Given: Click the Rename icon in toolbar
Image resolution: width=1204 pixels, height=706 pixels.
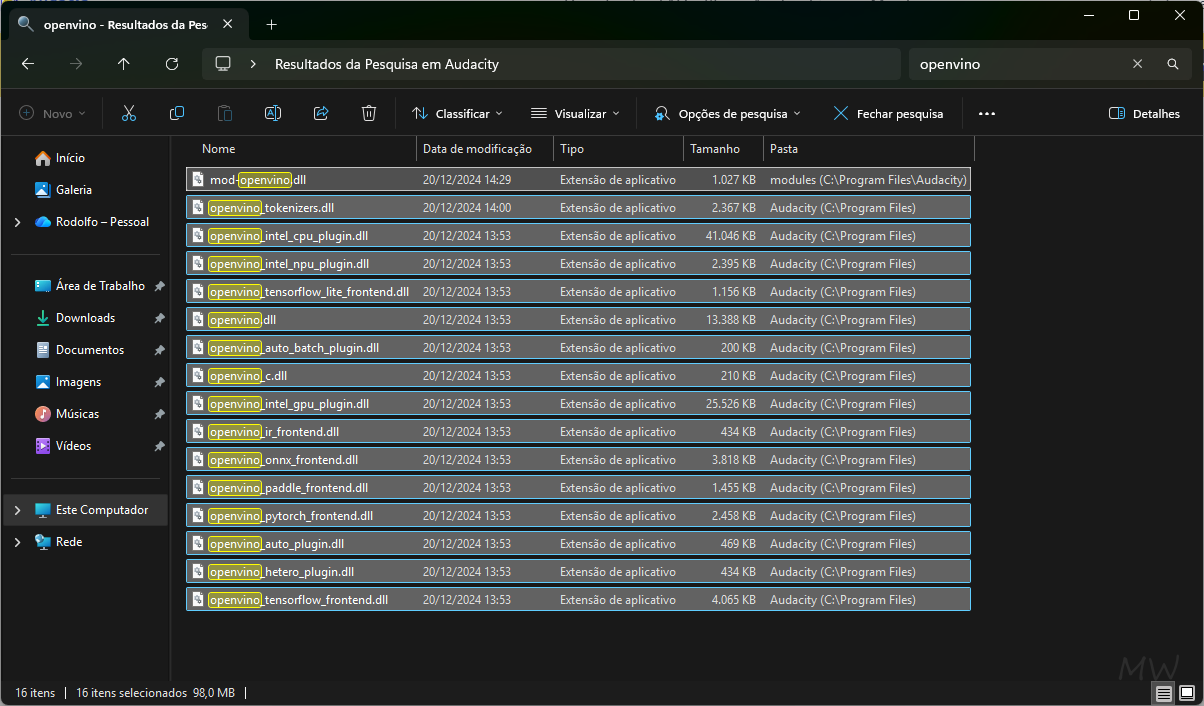Looking at the screenshot, I should 272,114.
